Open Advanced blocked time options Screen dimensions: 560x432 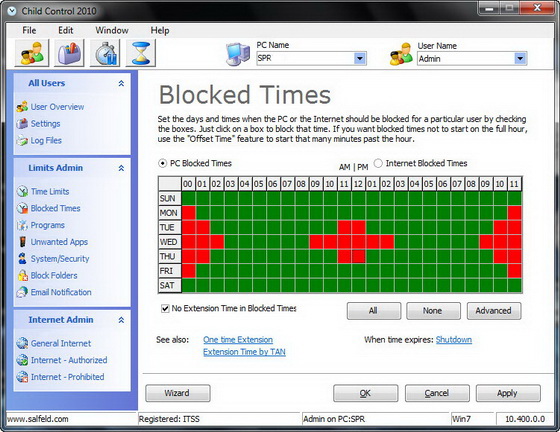coord(494,311)
